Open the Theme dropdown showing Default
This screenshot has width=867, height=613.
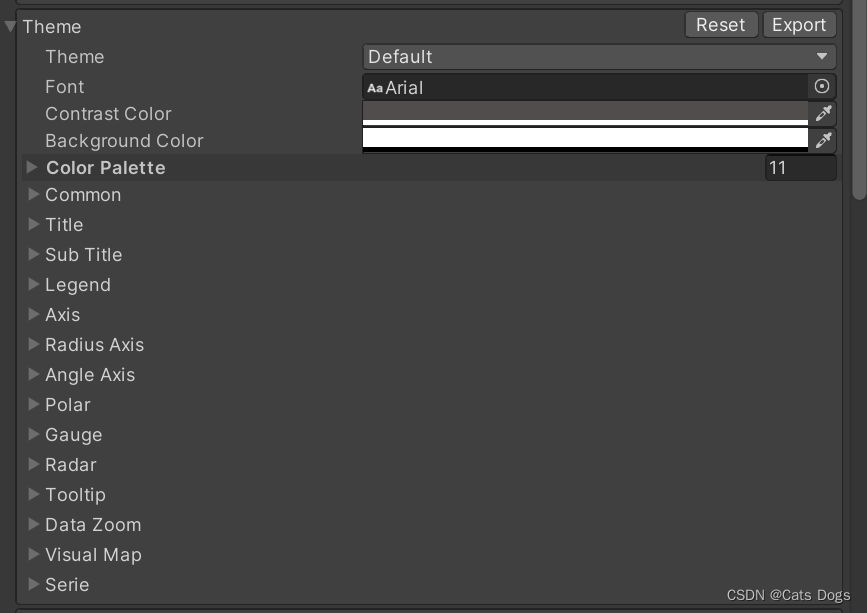pos(600,57)
